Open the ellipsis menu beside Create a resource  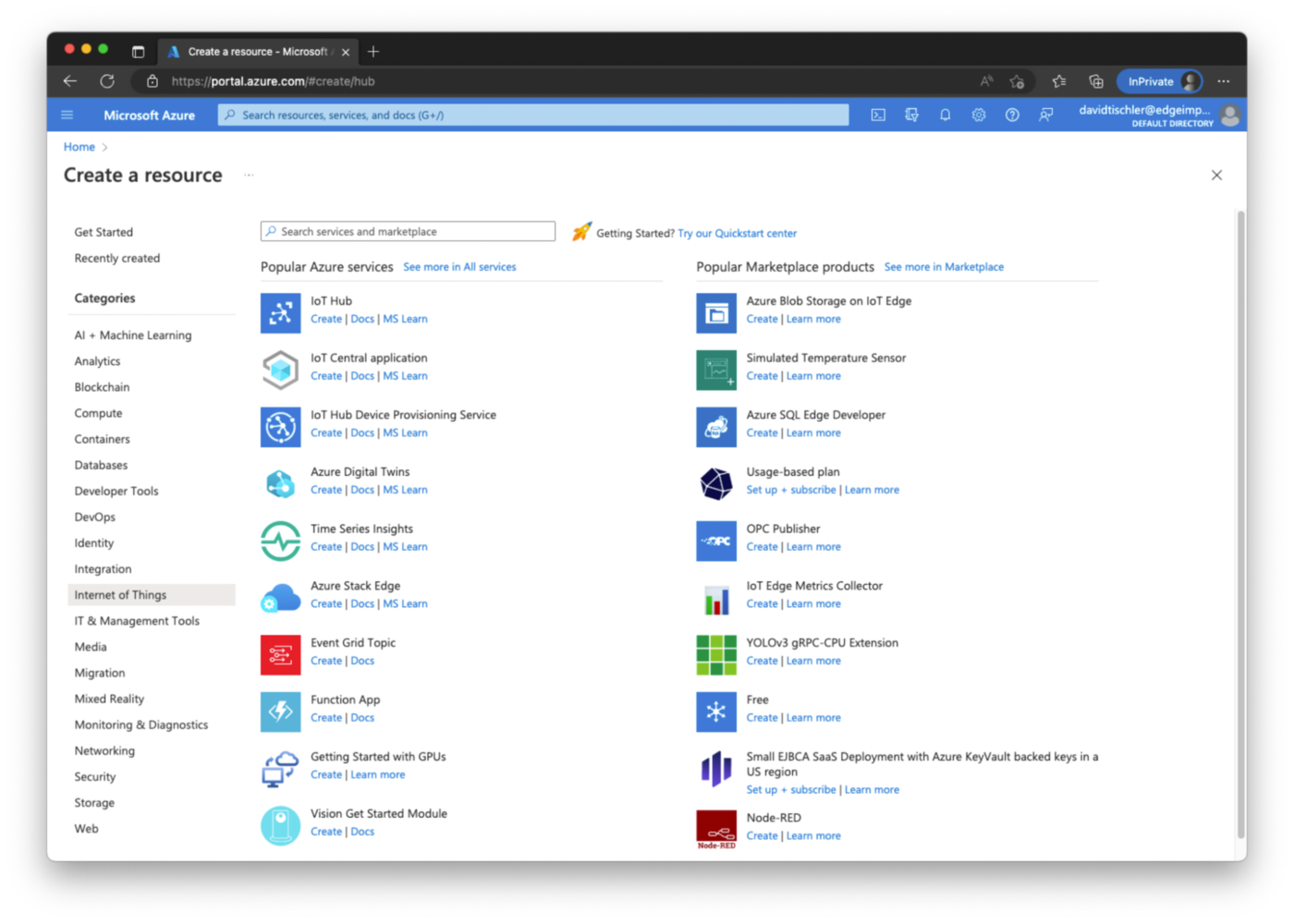(x=249, y=176)
